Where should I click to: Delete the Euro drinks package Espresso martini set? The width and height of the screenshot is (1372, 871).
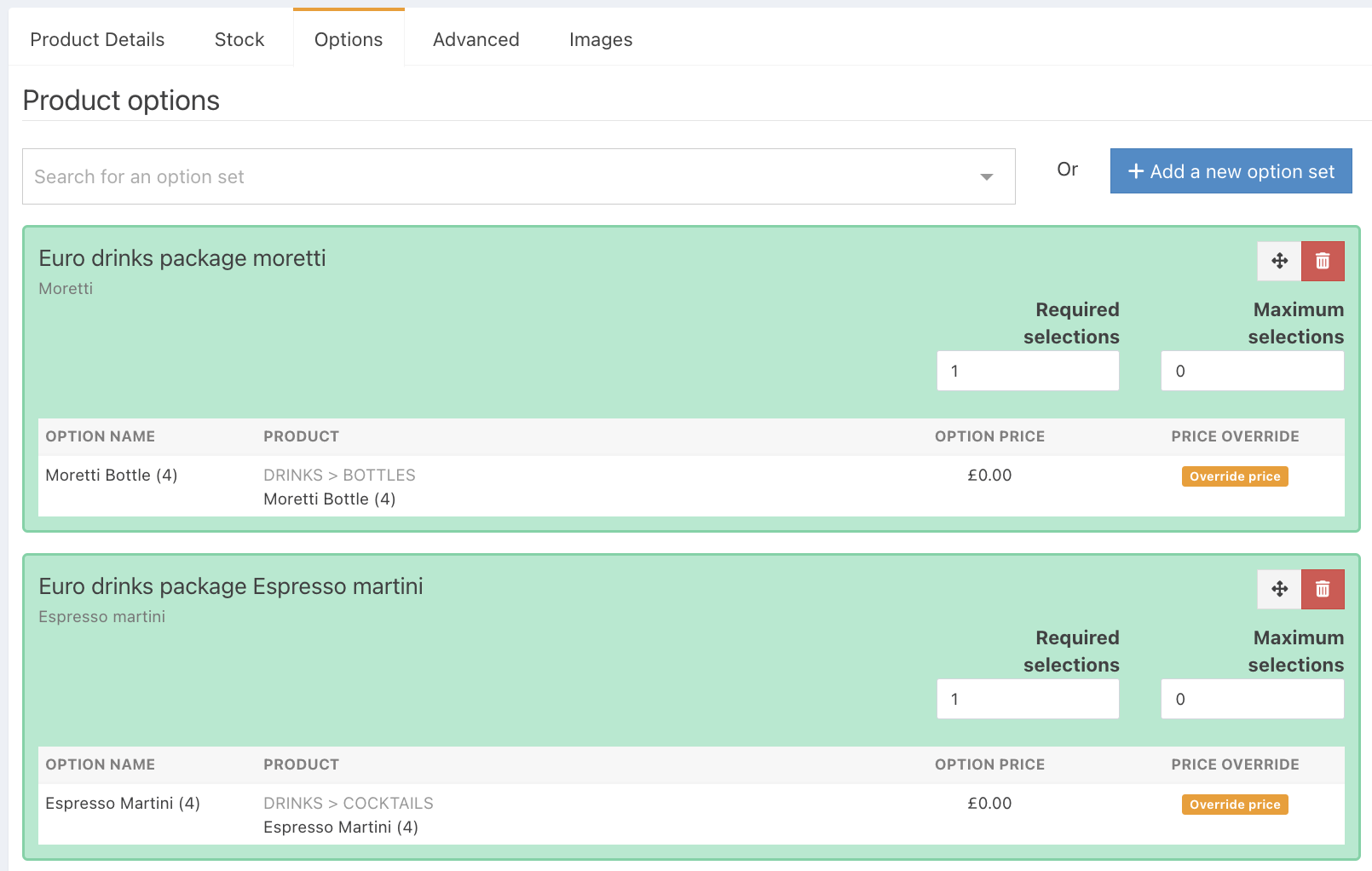(1323, 589)
